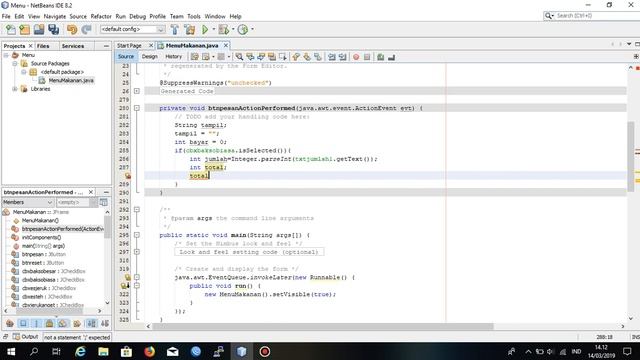This screenshot has height=360, width=640.
Task: Toggle Sort by Name in Navigator
Action: (91, 324)
